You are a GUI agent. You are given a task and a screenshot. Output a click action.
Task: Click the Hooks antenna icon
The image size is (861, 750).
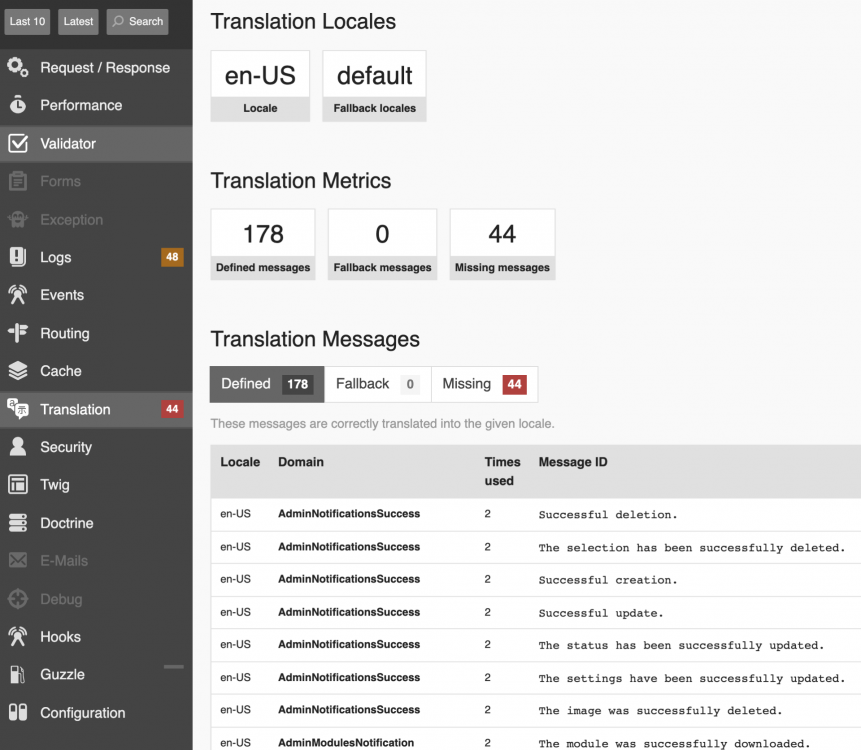point(18,636)
